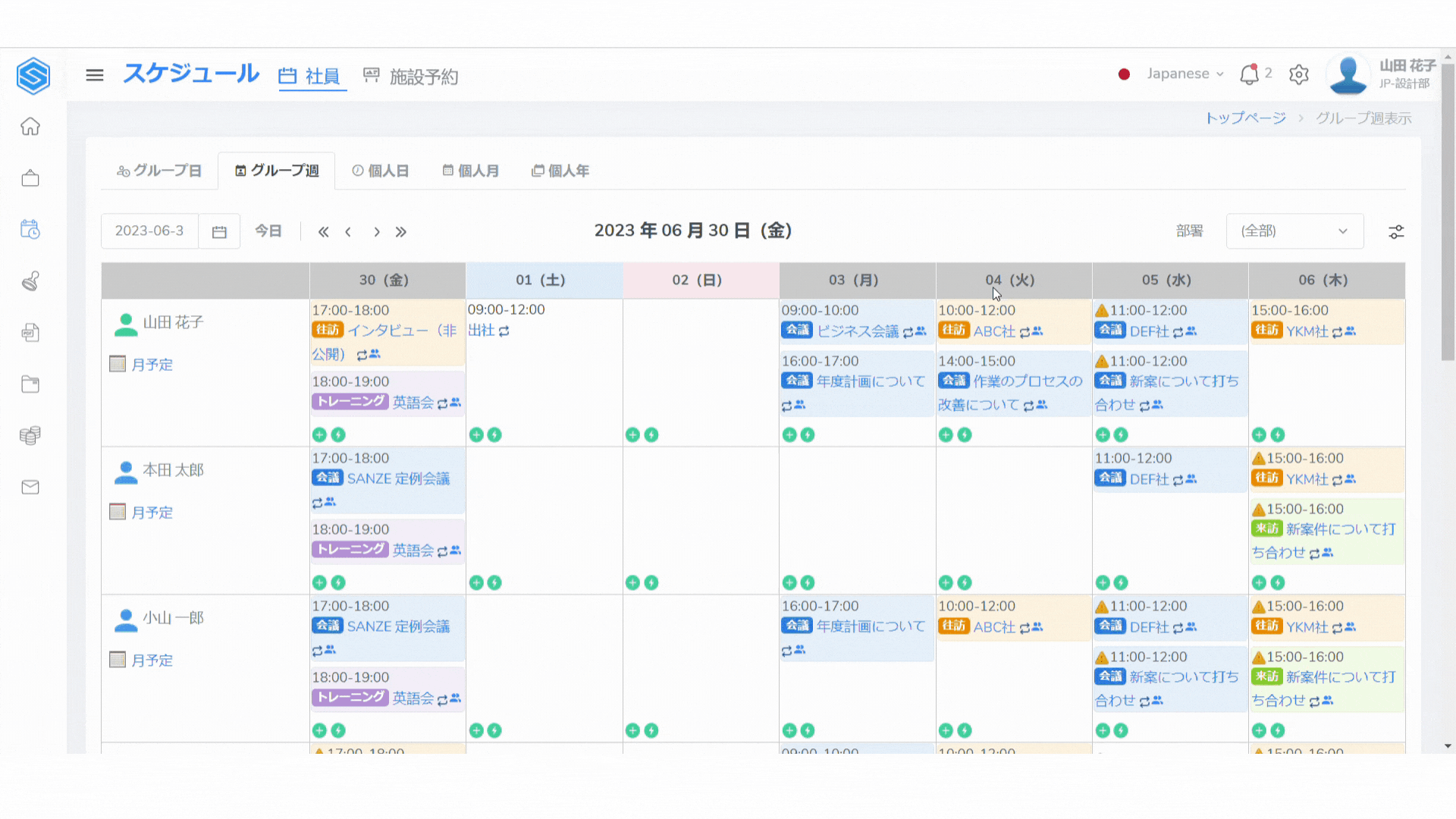The image size is (1456, 819).
Task: Open the mail icon in sidebar
Action: [30, 488]
